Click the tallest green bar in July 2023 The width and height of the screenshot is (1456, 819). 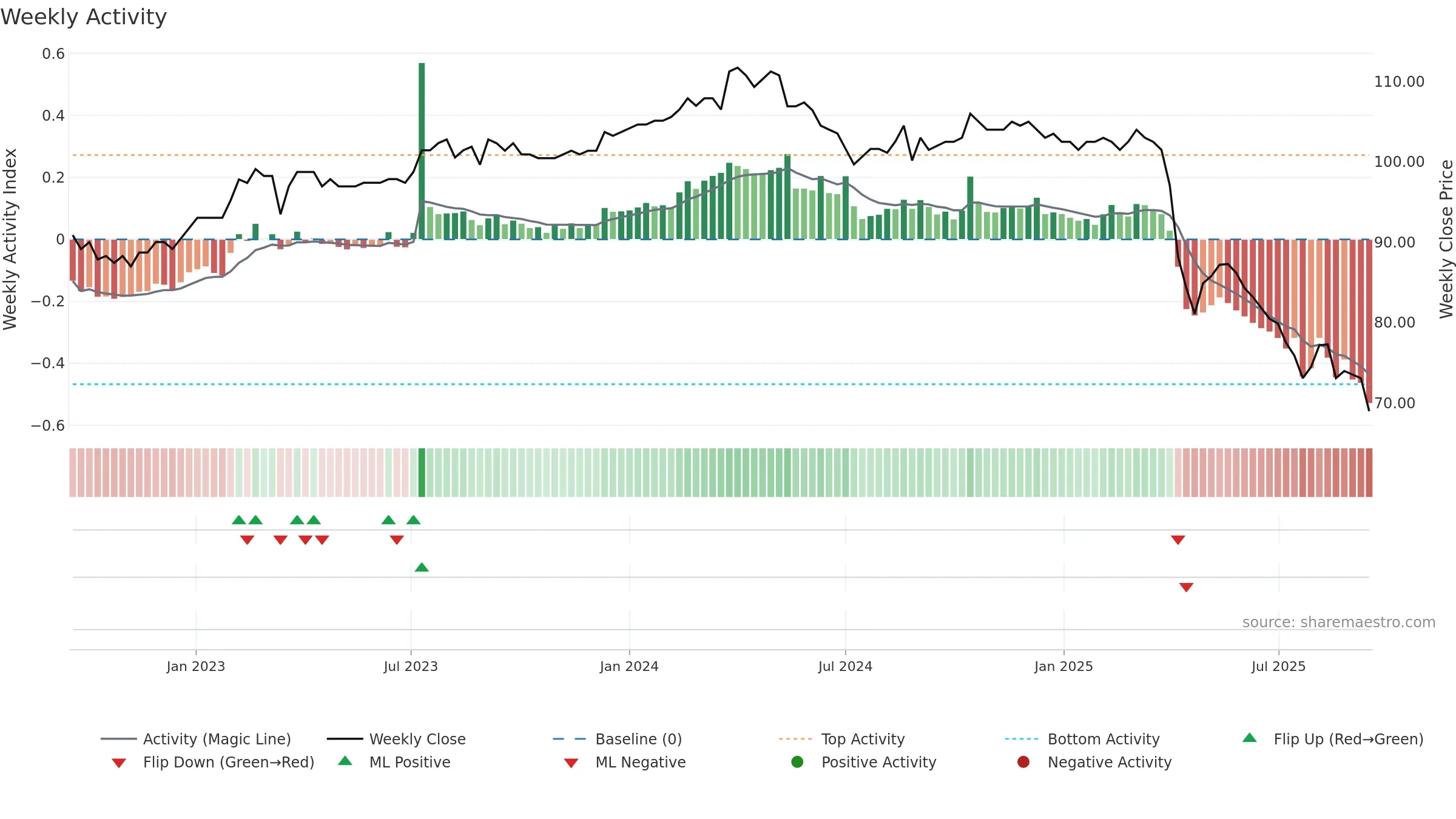(422, 151)
